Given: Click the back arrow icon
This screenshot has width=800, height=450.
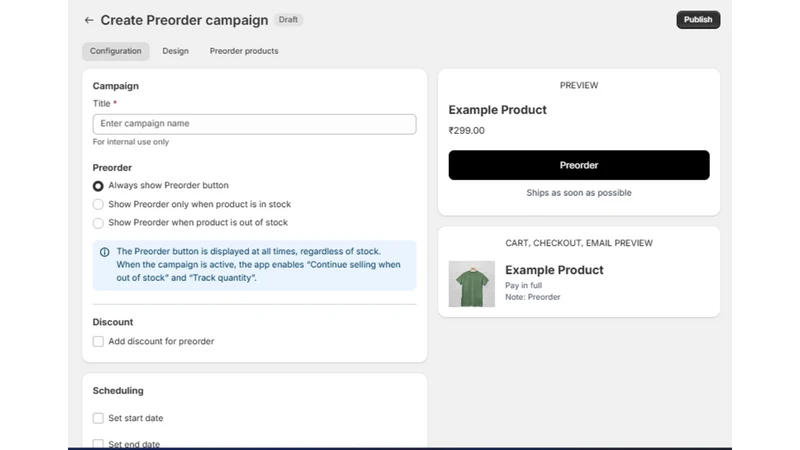Looking at the screenshot, I should point(89,20).
